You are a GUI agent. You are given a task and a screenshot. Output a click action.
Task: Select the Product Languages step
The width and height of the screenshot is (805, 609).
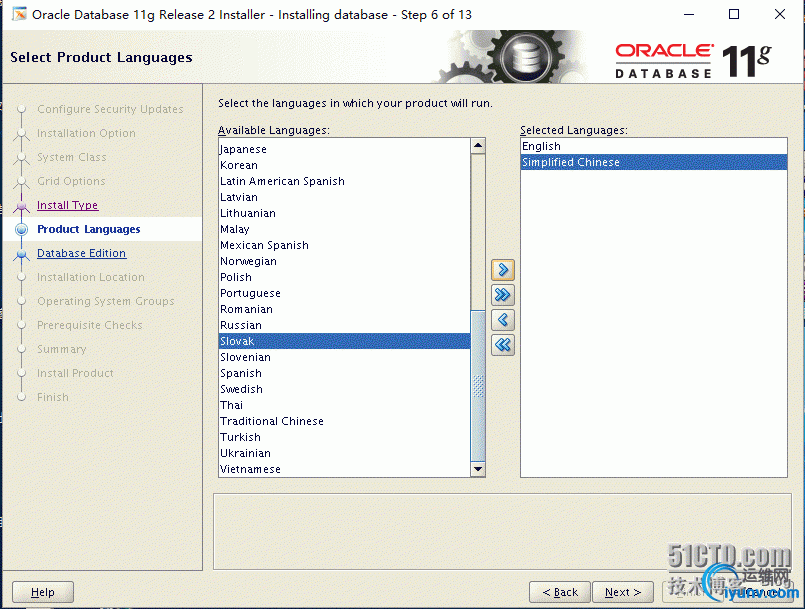(x=89, y=229)
